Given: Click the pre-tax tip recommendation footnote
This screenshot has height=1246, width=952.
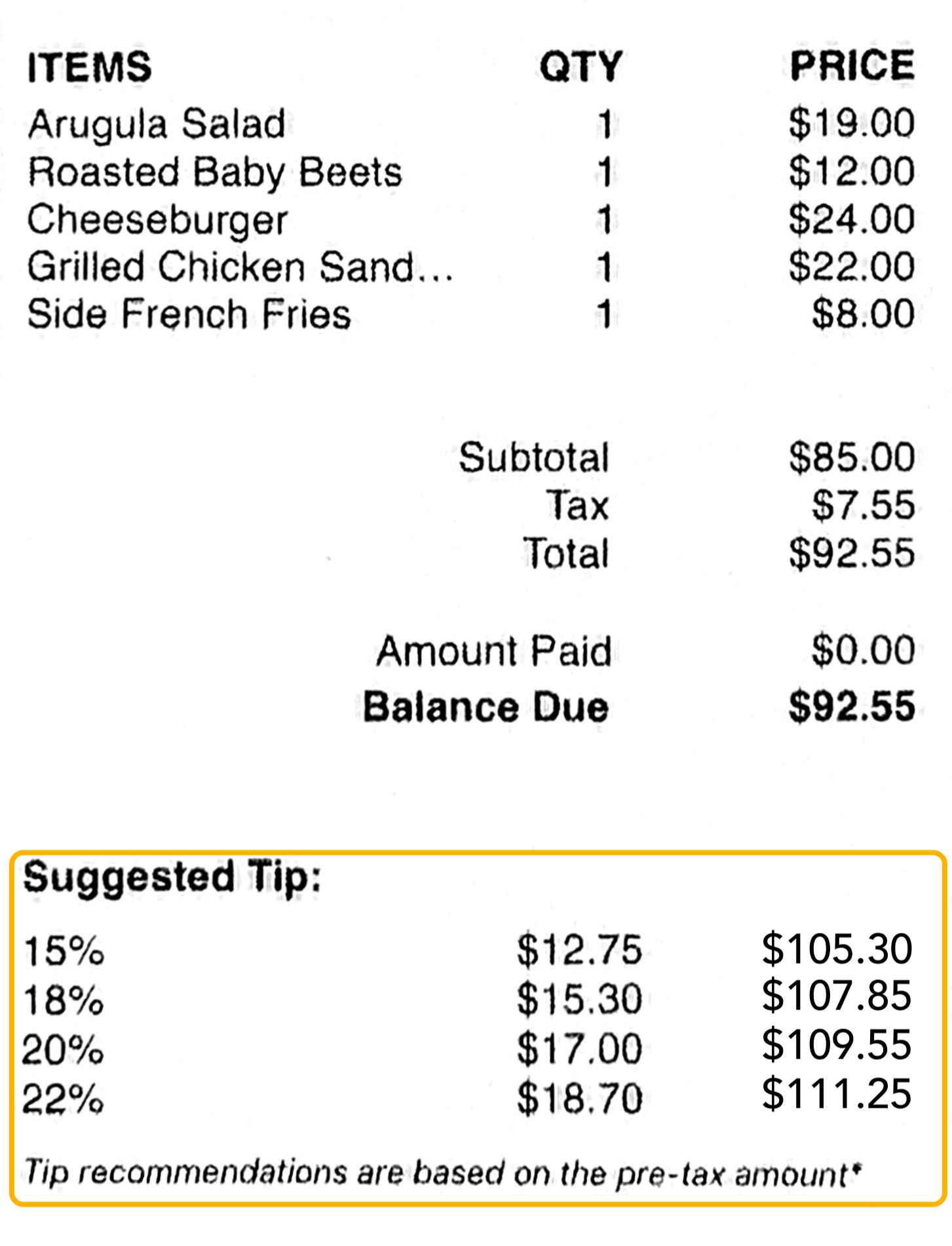Looking at the screenshot, I should [x=443, y=1173].
